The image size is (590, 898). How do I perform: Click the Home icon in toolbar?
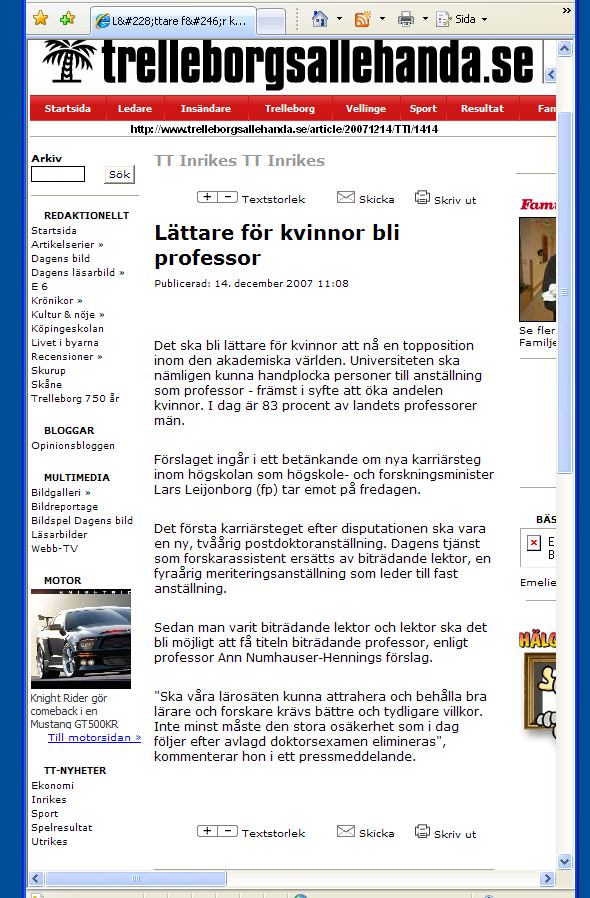[320, 19]
